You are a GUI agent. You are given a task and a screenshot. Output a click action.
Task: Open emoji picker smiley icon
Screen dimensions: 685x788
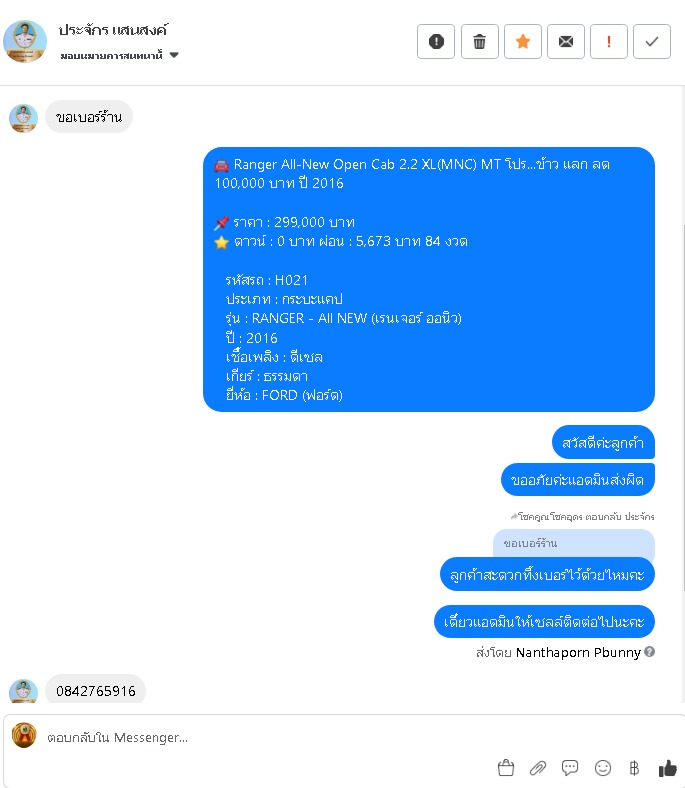point(603,767)
